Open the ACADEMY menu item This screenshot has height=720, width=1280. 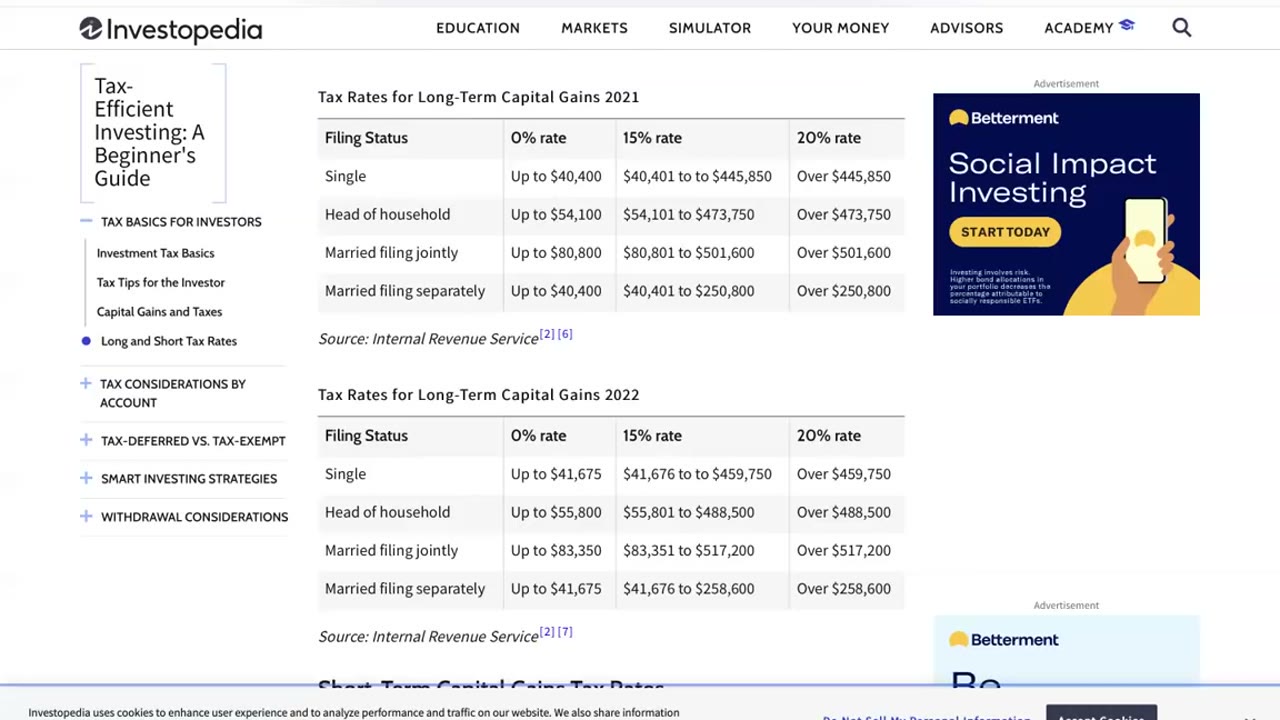[1089, 28]
